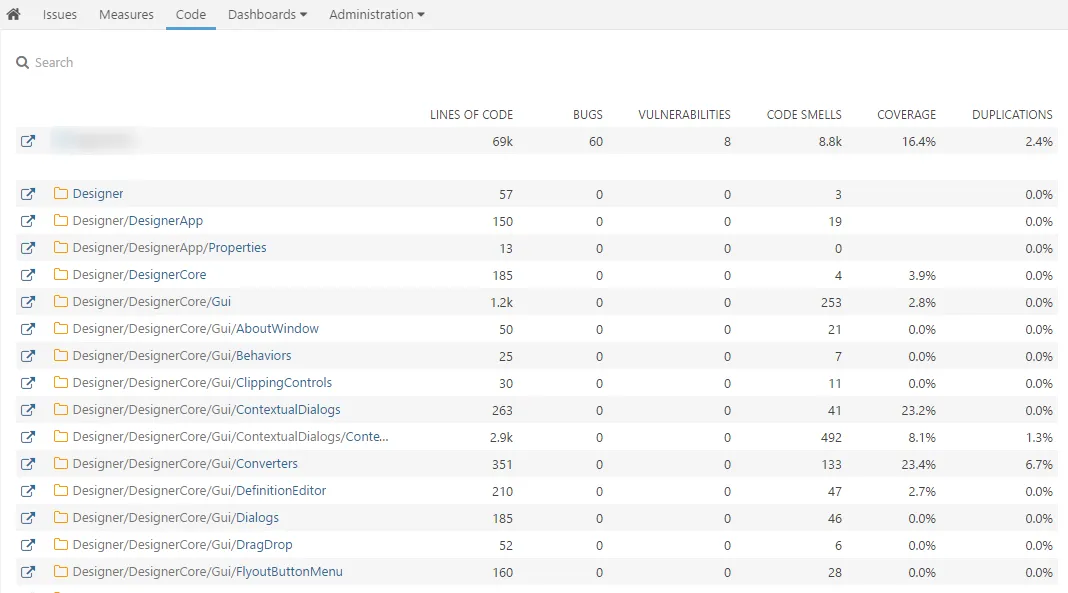
Task: Click 1.3% duplications in ContextualDialogs/Conte... row
Action: click(1039, 438)
